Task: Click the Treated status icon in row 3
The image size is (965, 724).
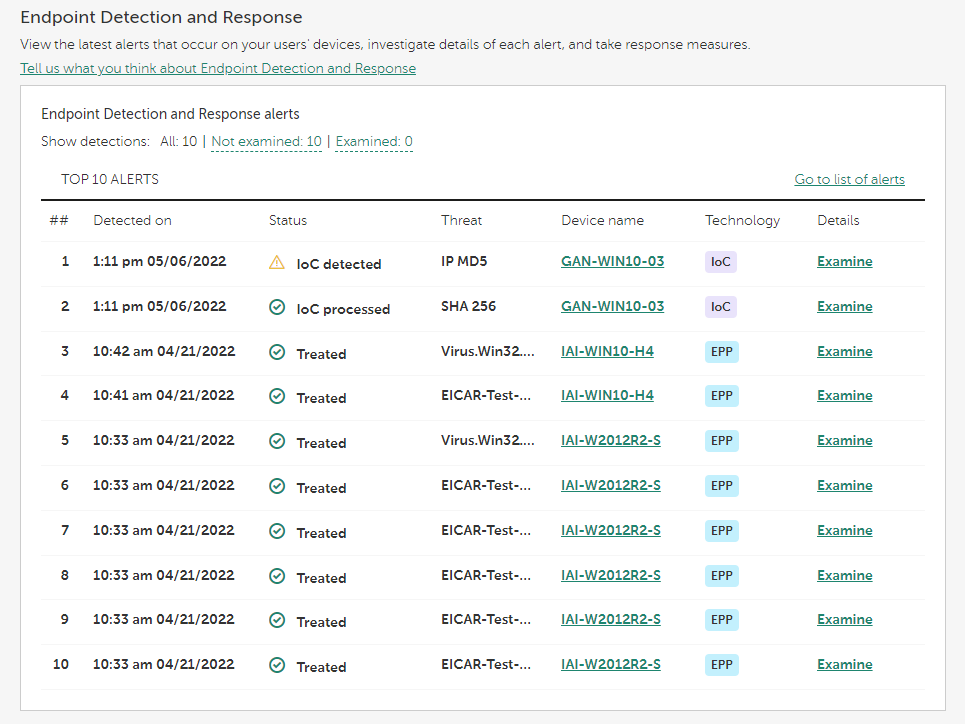Action: [x=277, y=353]
